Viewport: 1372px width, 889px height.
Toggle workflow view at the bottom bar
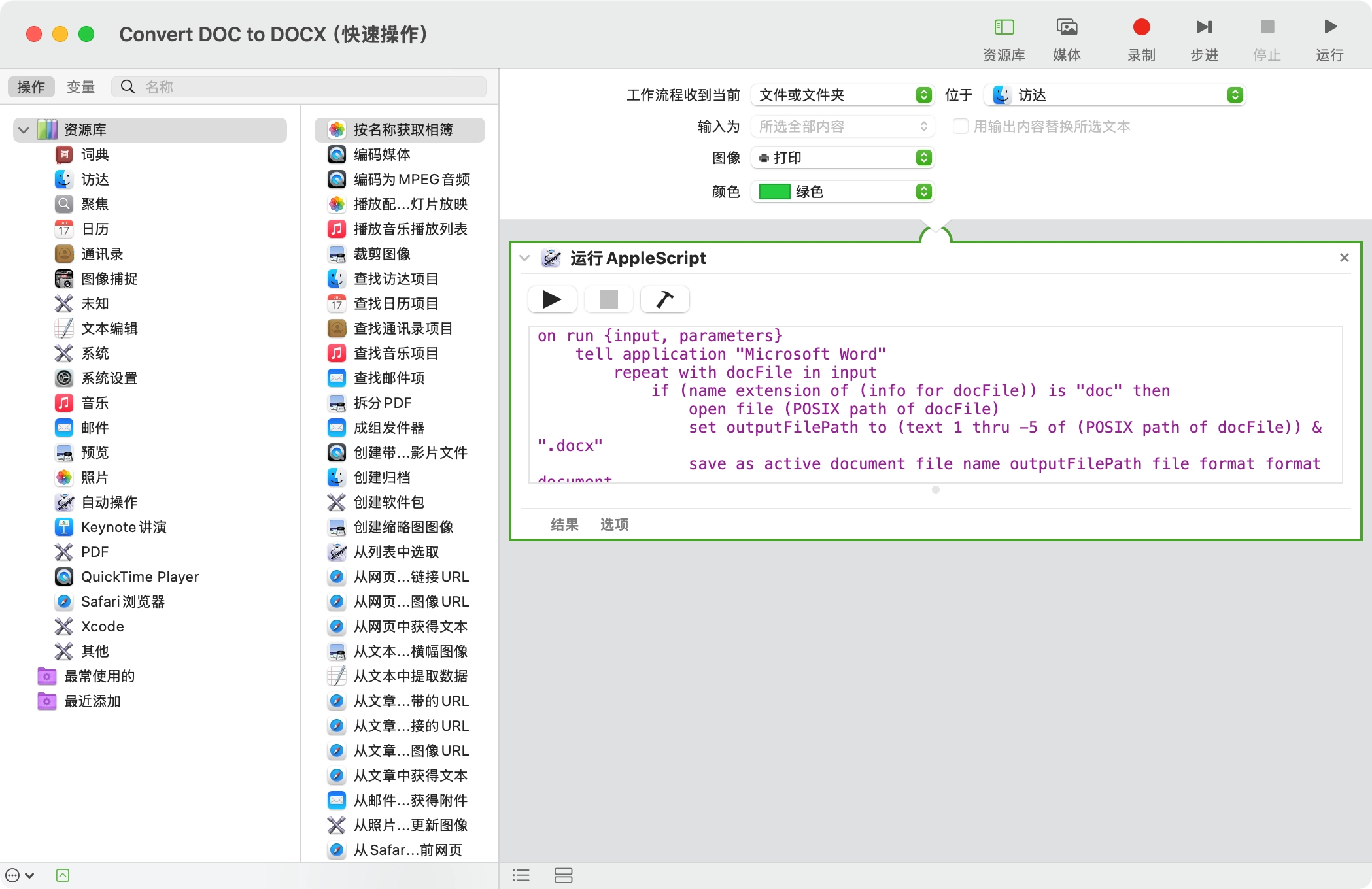coord(564,875)
